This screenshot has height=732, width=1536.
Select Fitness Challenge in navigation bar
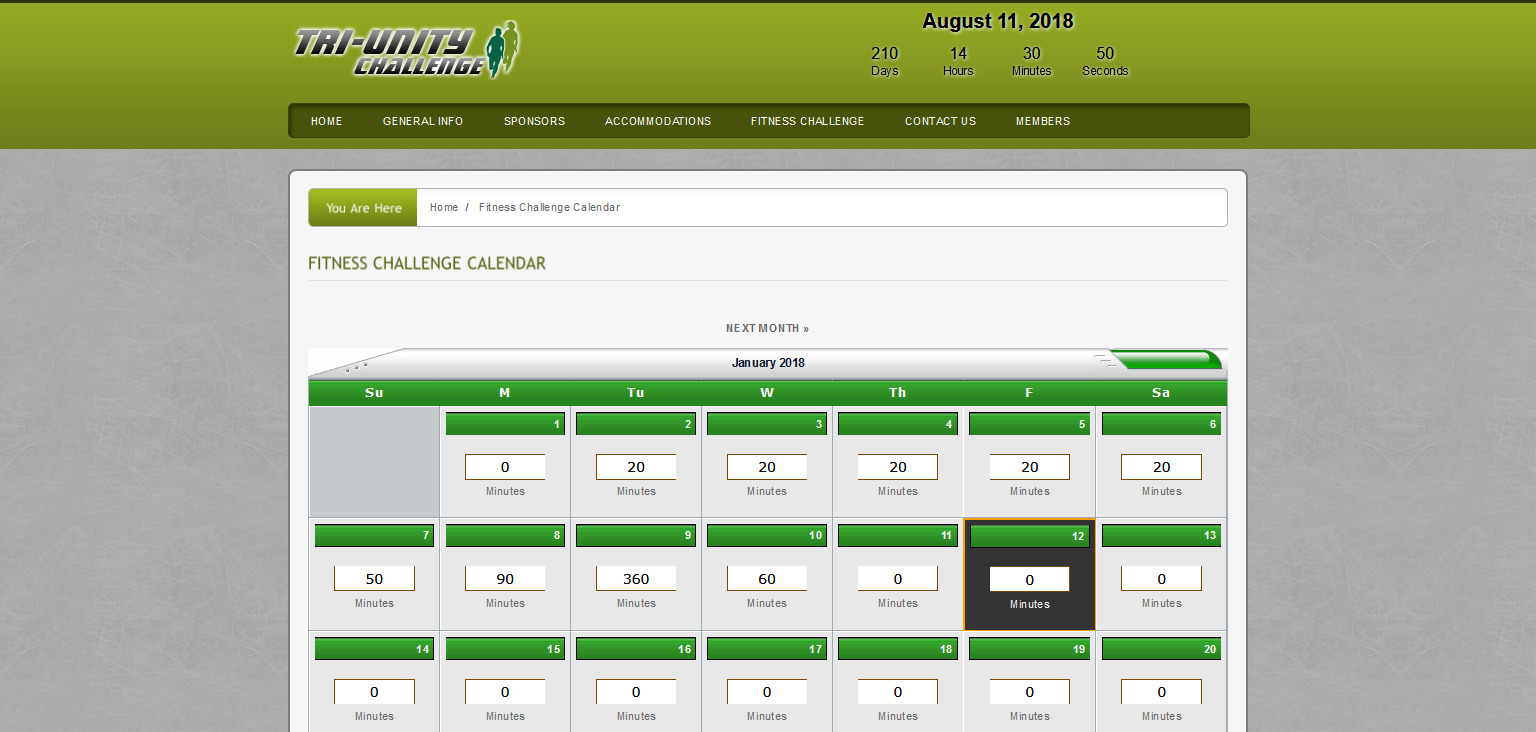807,121
